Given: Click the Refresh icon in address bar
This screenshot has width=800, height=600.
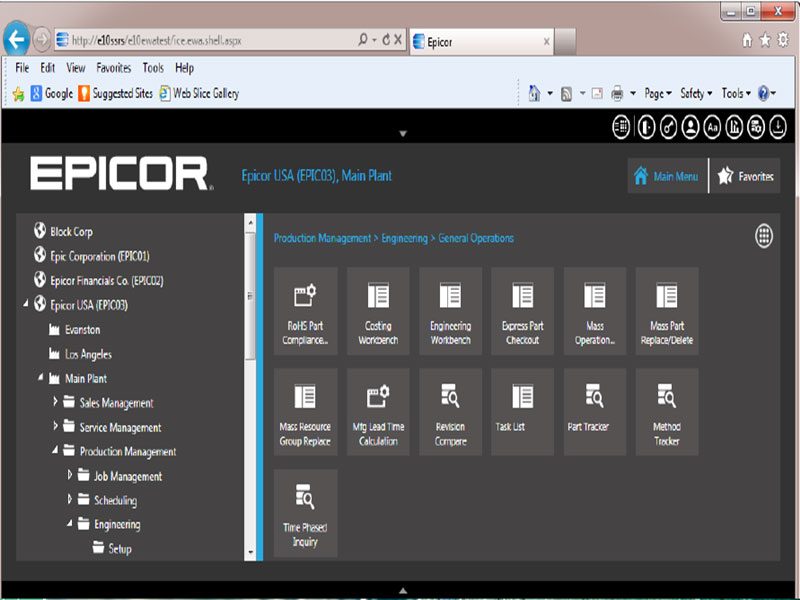Looking at the screenshot, I should click(386, 39).
